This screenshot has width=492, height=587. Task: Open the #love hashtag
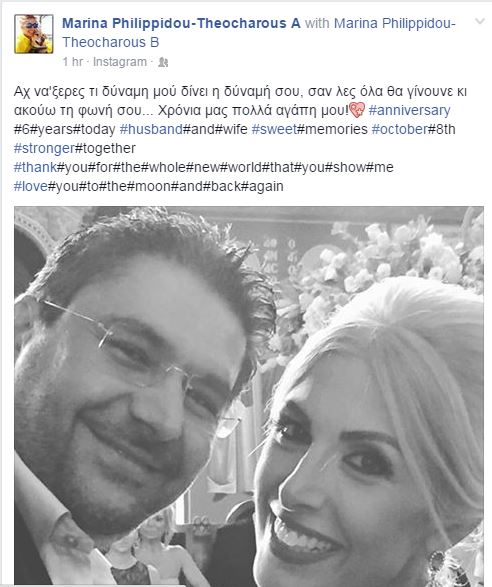point(31,186)
